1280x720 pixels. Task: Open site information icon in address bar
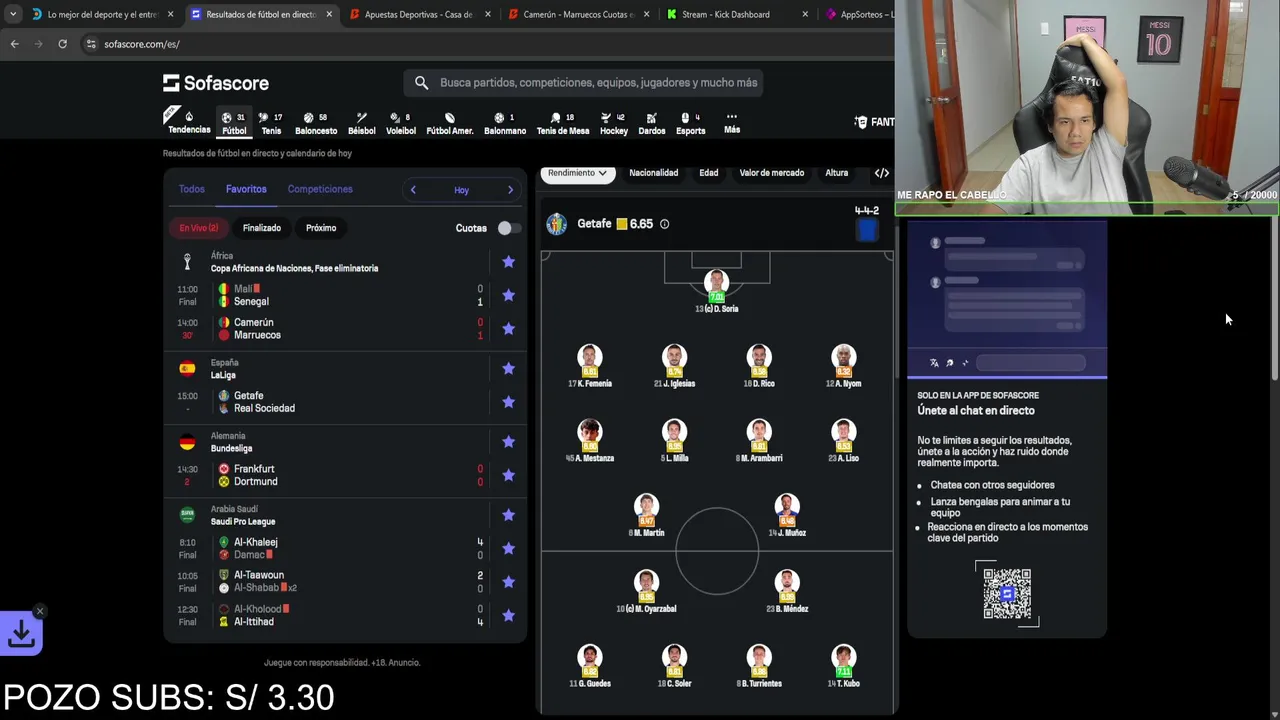click(91, 44)
